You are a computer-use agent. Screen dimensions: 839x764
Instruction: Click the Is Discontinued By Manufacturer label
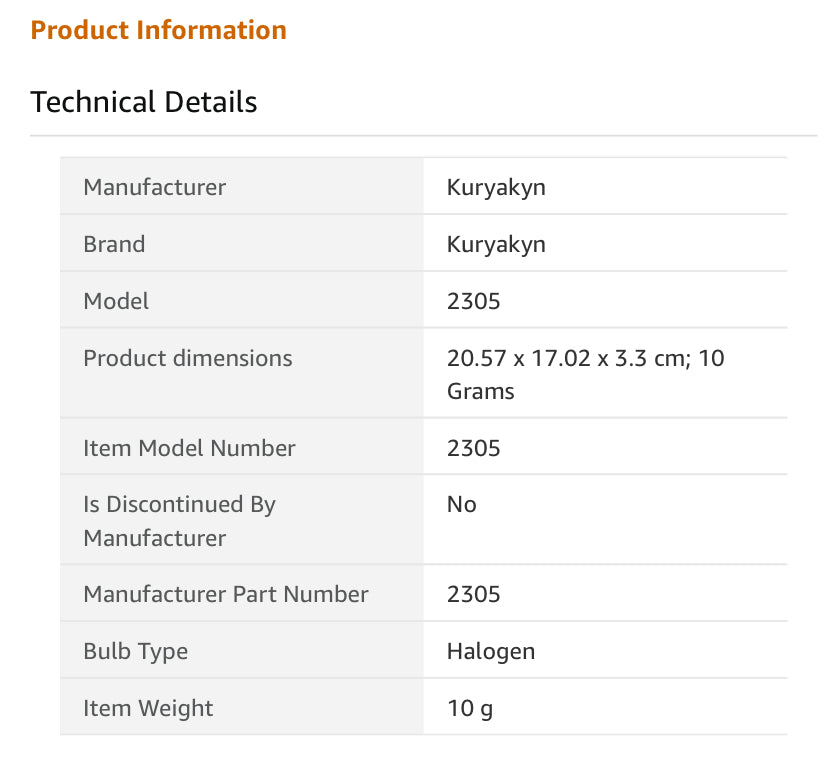(179, 521)
